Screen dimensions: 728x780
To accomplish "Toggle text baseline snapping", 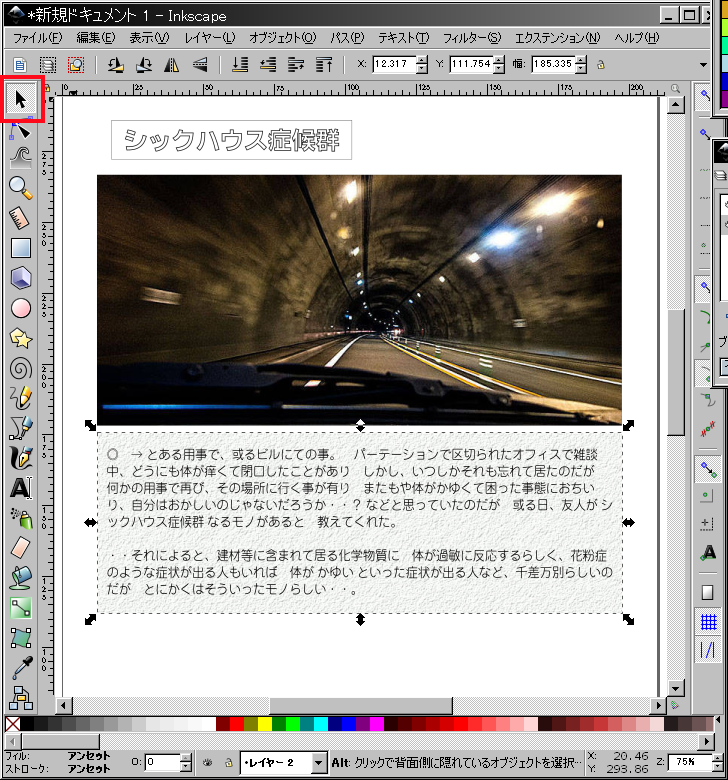I will pyautogui.click(x=708, y=553).
